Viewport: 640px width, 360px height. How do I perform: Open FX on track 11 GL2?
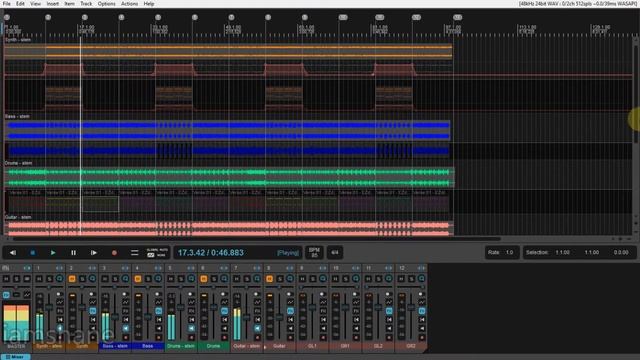pos(389,311)
